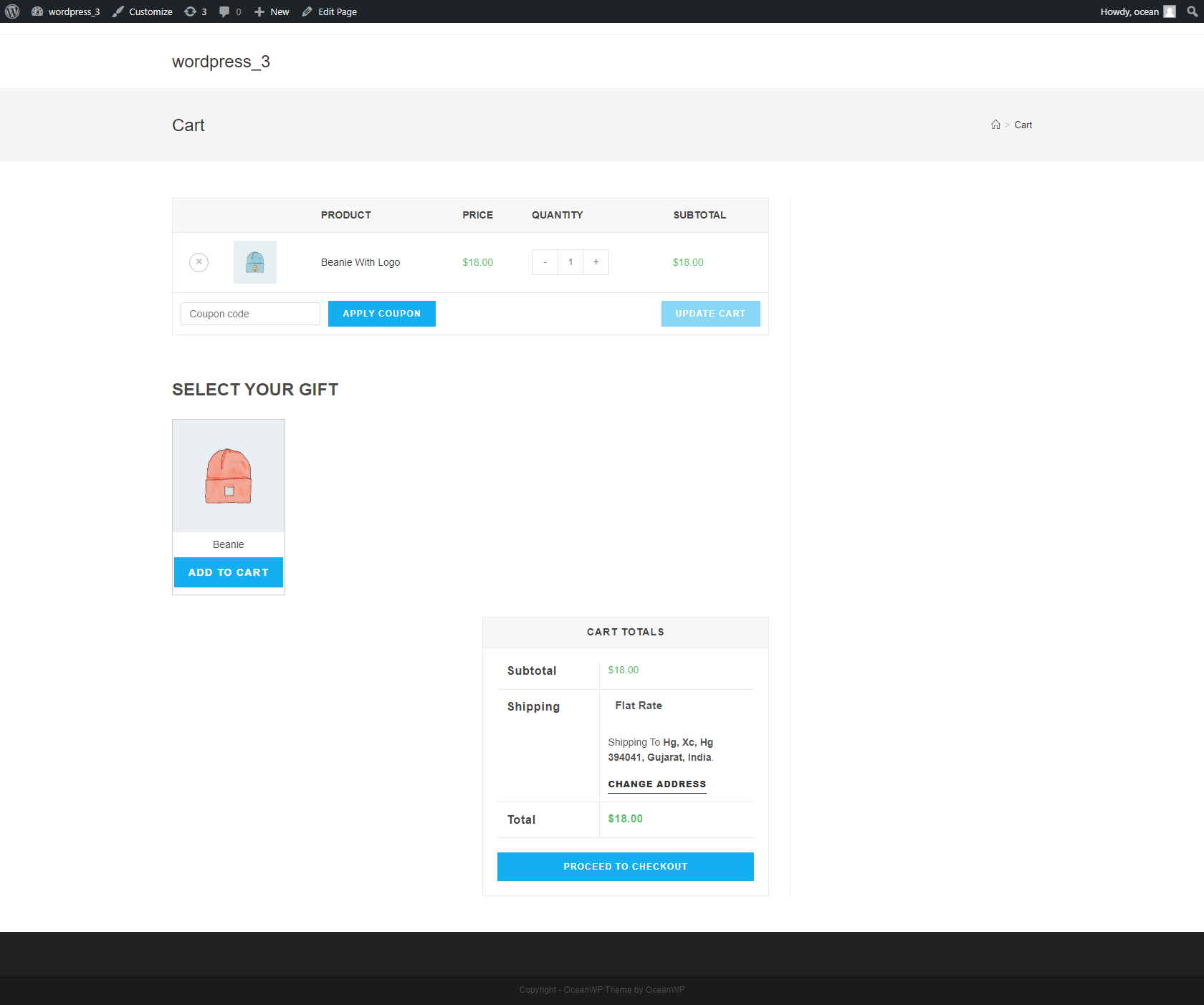The height and width of the screenshot is (1005, 1204).
Task: Open the updates icon showing 3
Action: (195, 11)
